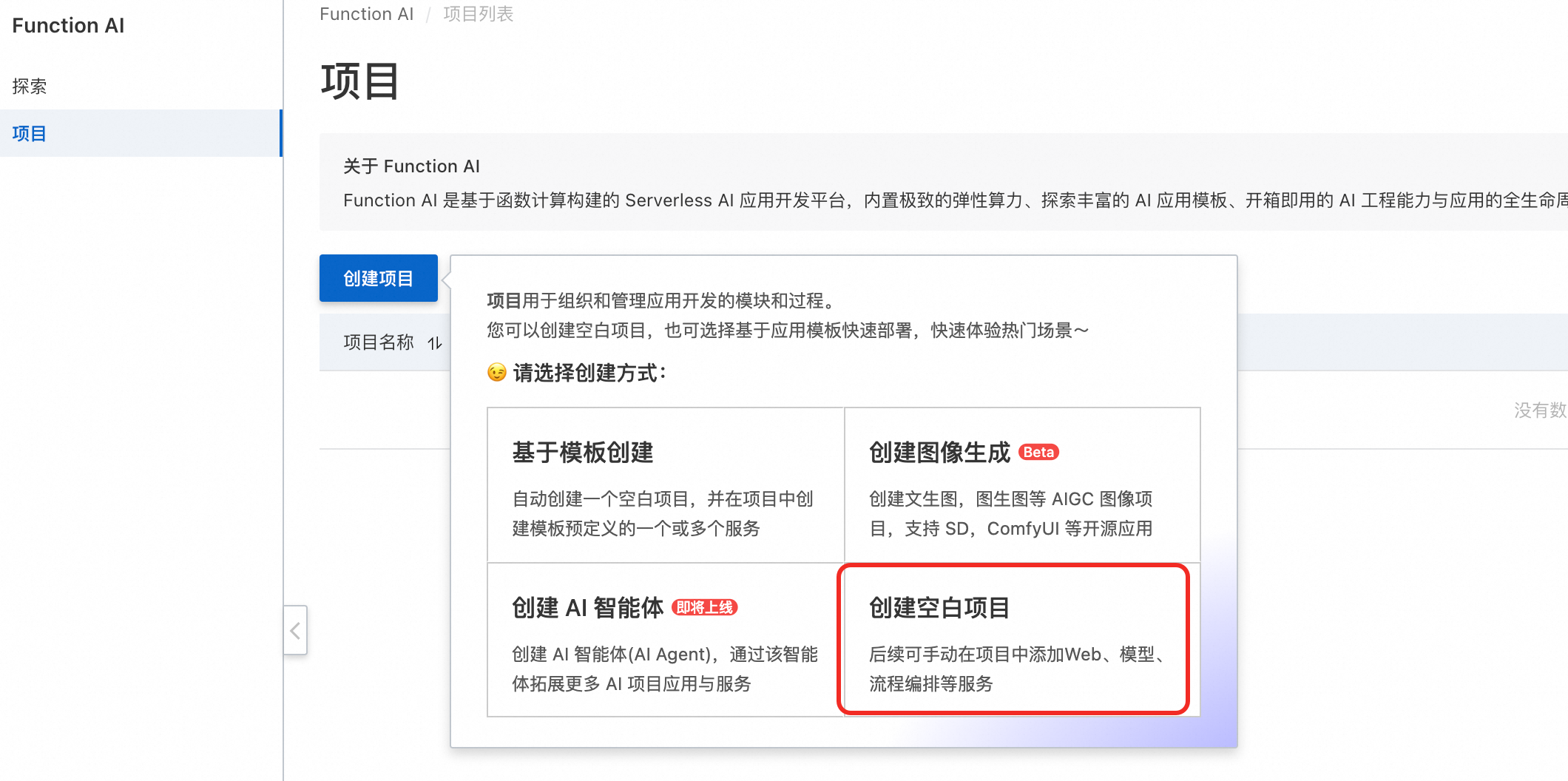Click the 即将上线 badge
This screenshot has width=1568, height=781.
coord(704,607)
